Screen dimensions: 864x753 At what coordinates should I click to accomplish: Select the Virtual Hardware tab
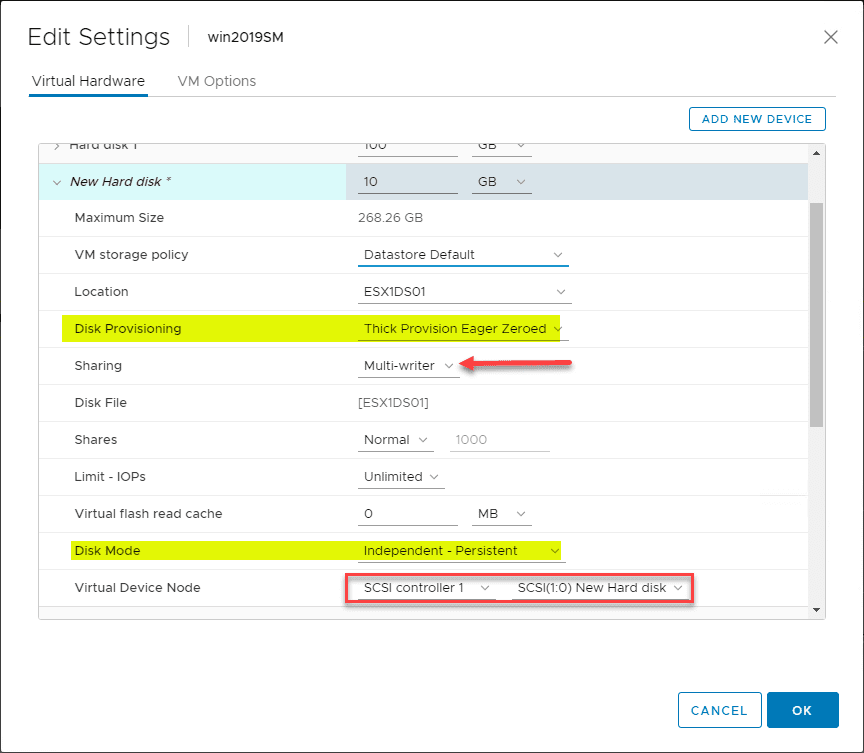(88, 81)
